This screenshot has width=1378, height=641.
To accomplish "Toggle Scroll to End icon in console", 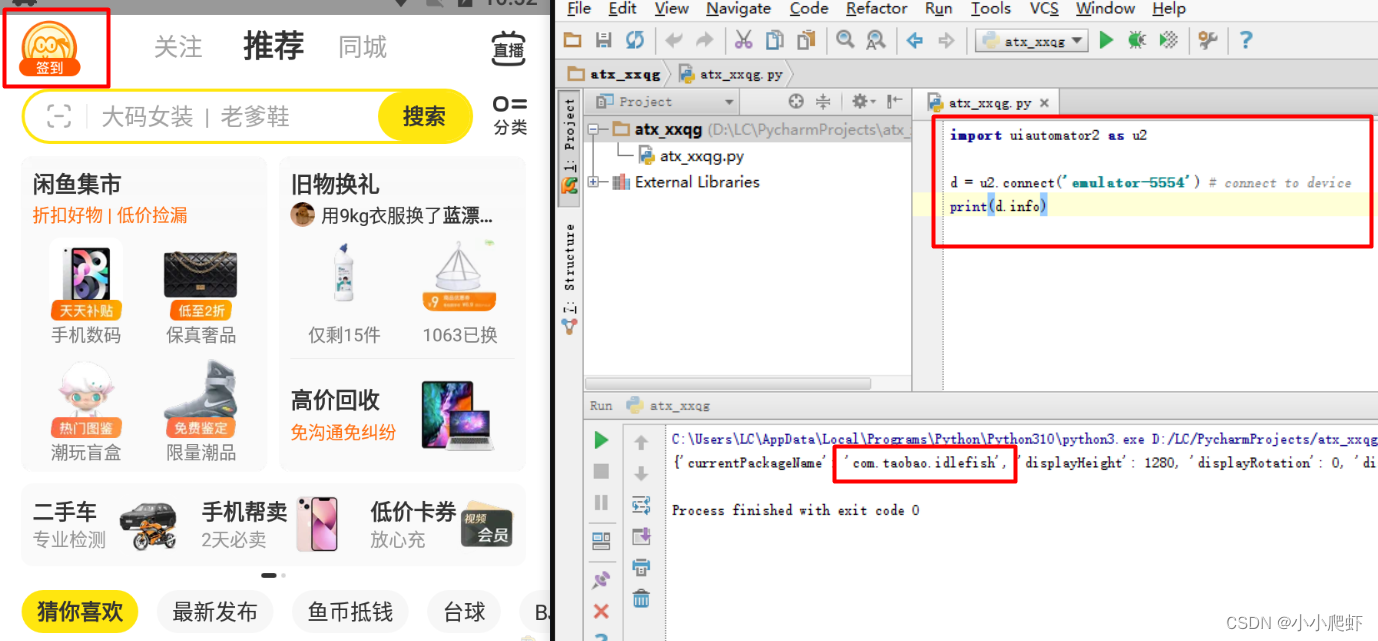I will pos(641,537).
